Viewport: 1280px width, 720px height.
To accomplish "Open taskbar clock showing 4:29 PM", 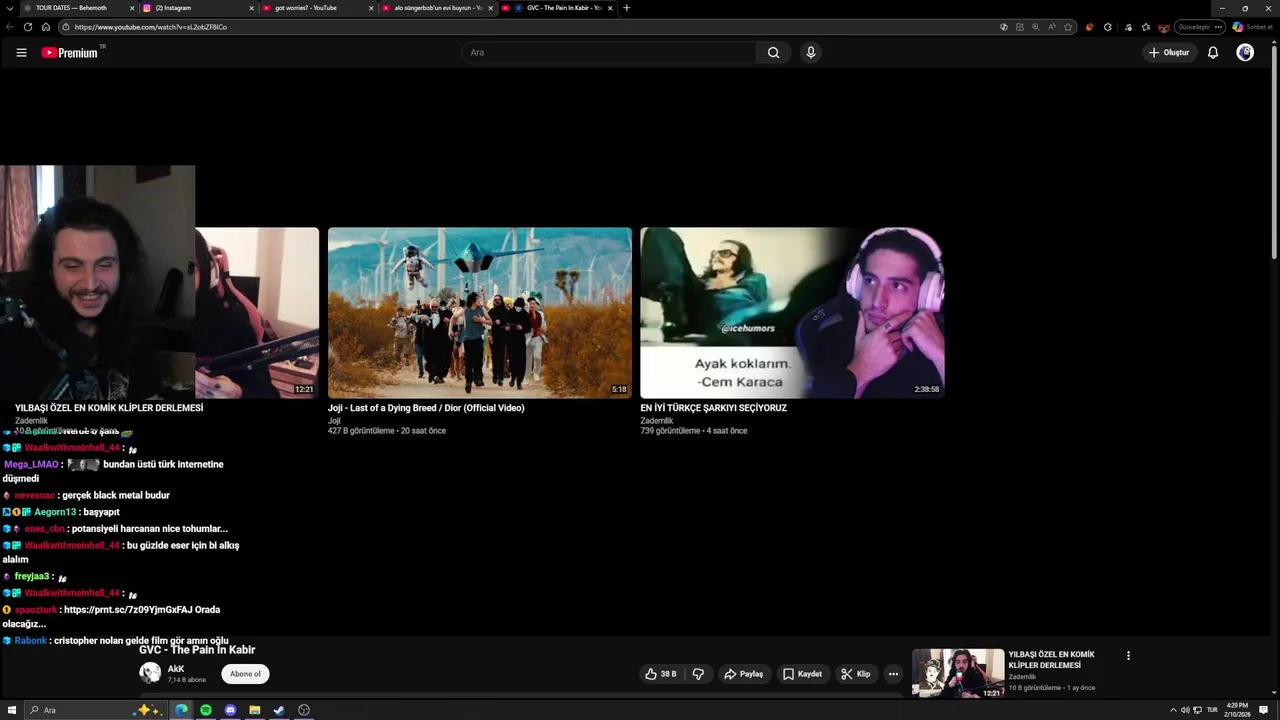I will click(1237, 710).
